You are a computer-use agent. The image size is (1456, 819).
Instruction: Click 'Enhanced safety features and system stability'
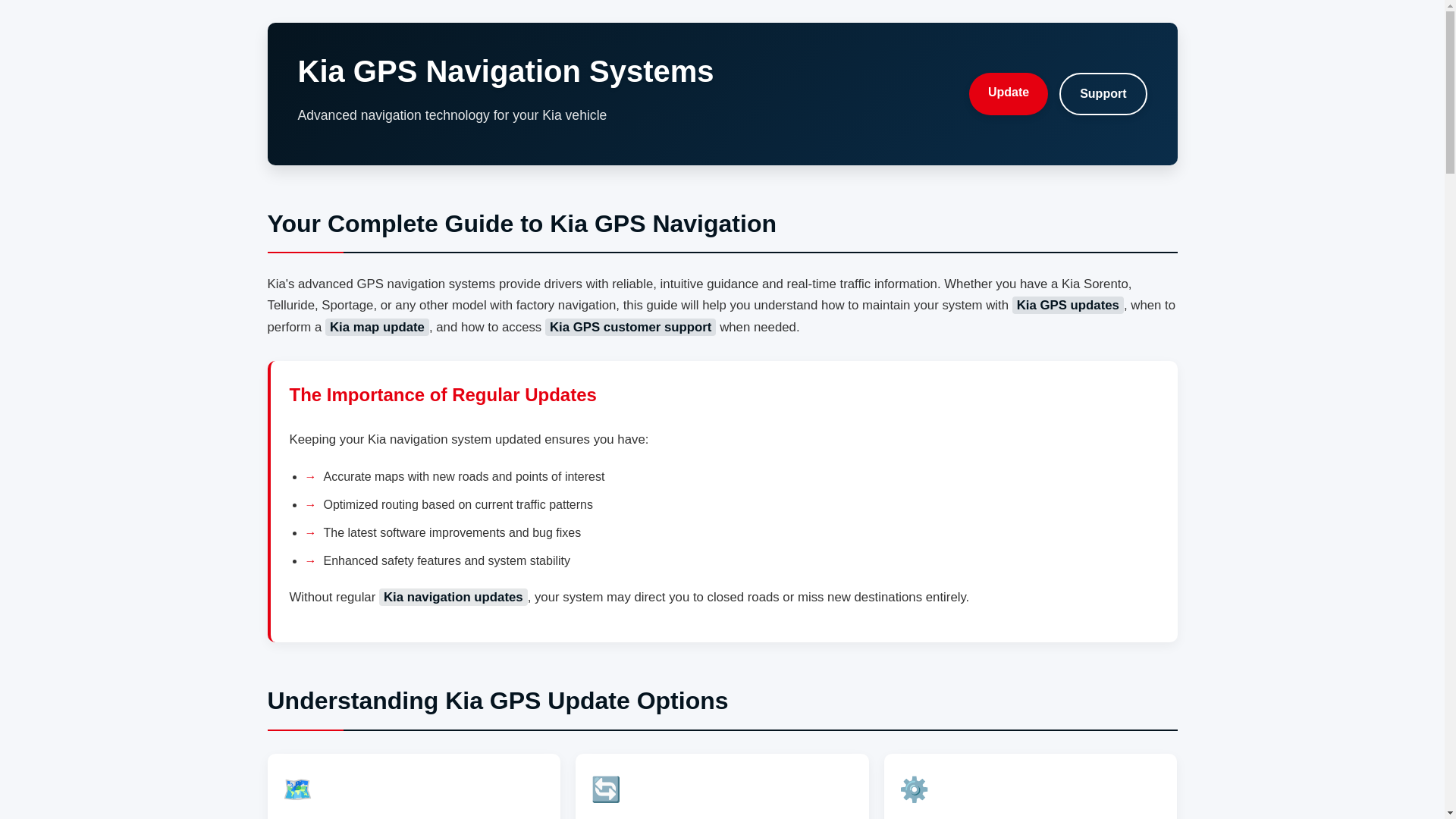click(446, 560)
